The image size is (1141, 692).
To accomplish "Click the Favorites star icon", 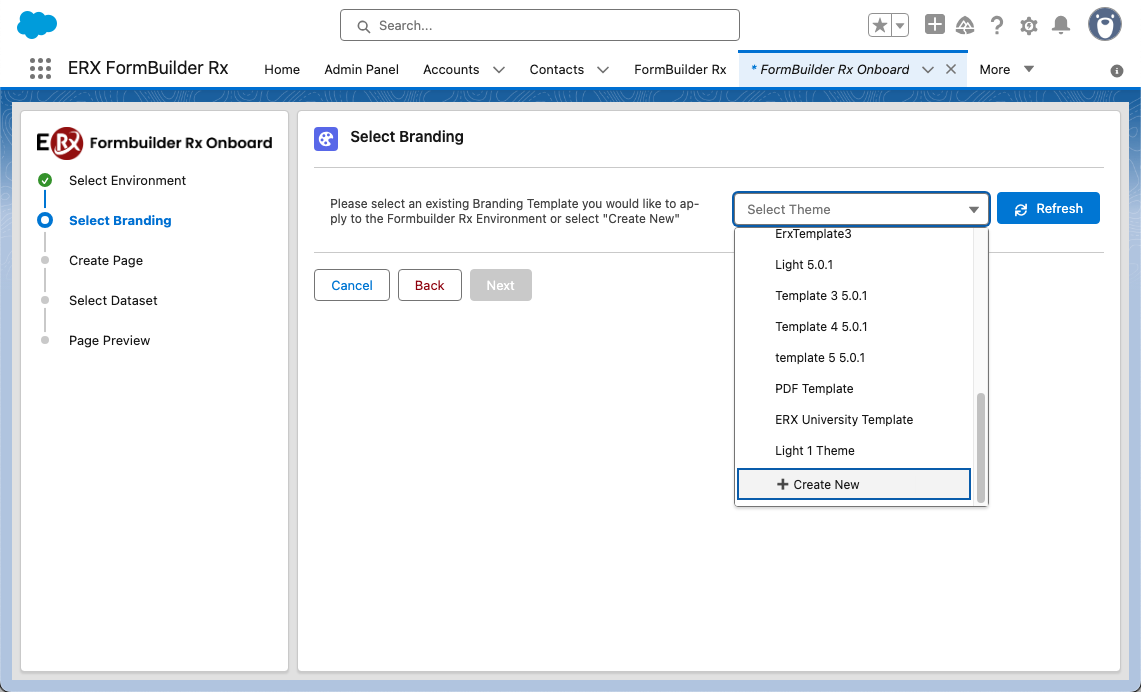I will [x=880, y=26].
